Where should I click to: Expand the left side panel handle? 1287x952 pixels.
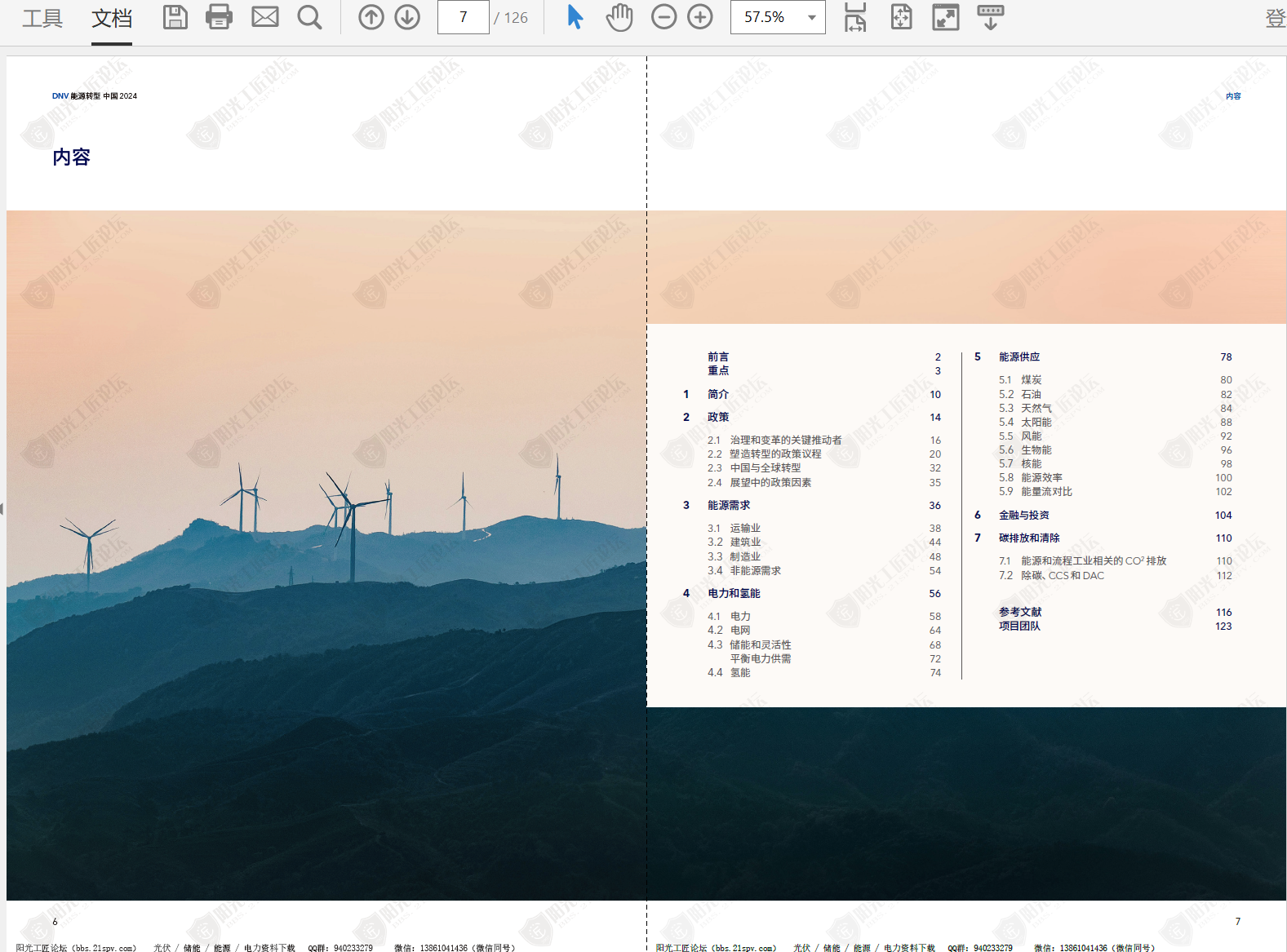point(2,509)
